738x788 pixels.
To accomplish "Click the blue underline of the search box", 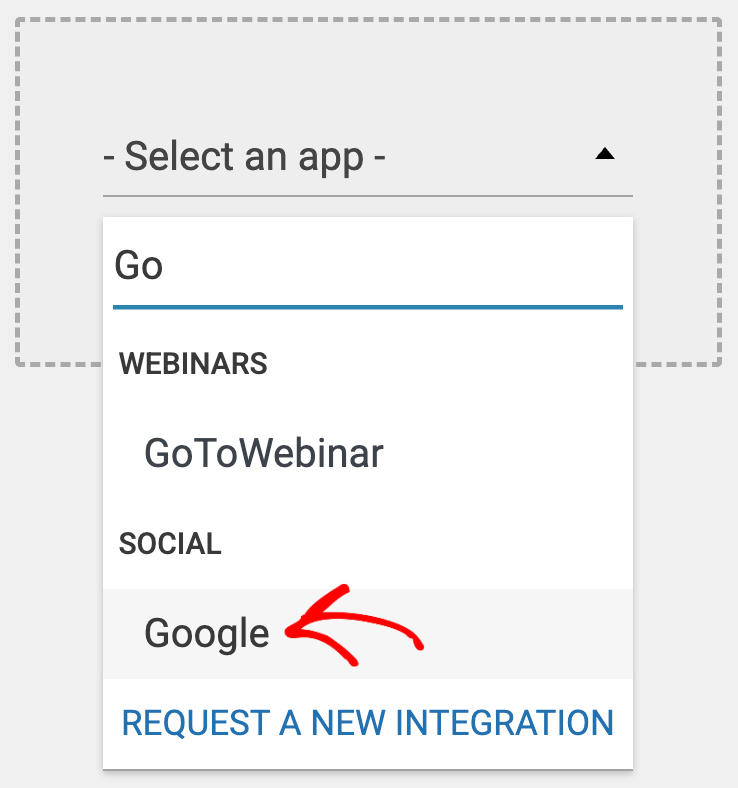I will 367,307.
